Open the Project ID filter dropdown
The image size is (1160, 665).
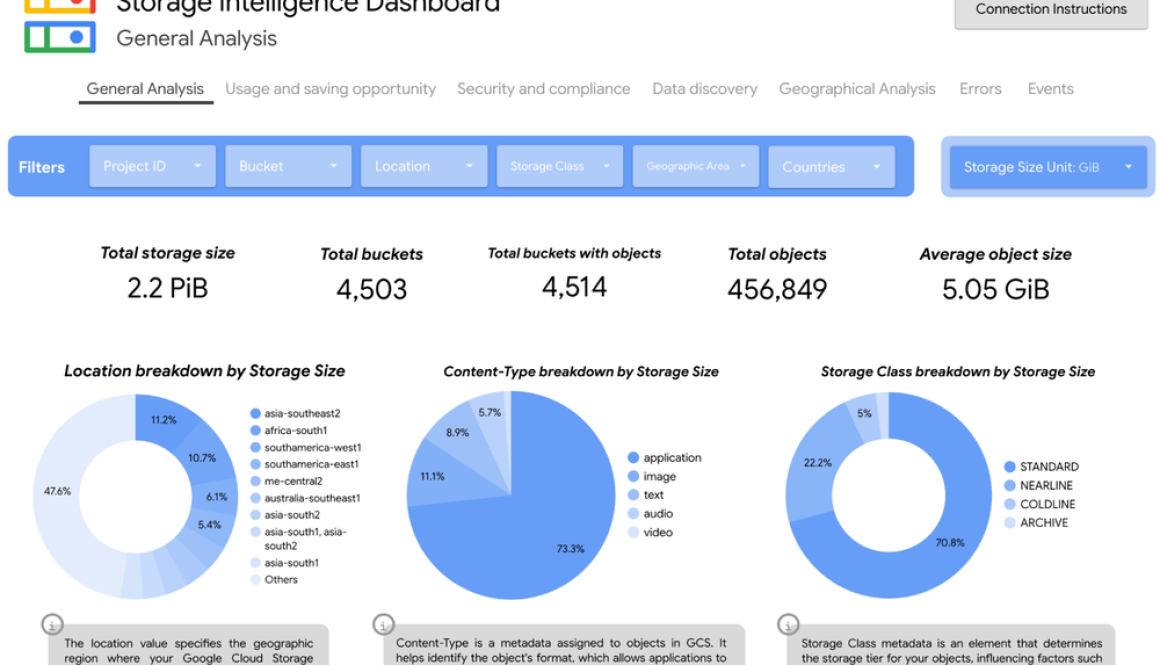152,165
